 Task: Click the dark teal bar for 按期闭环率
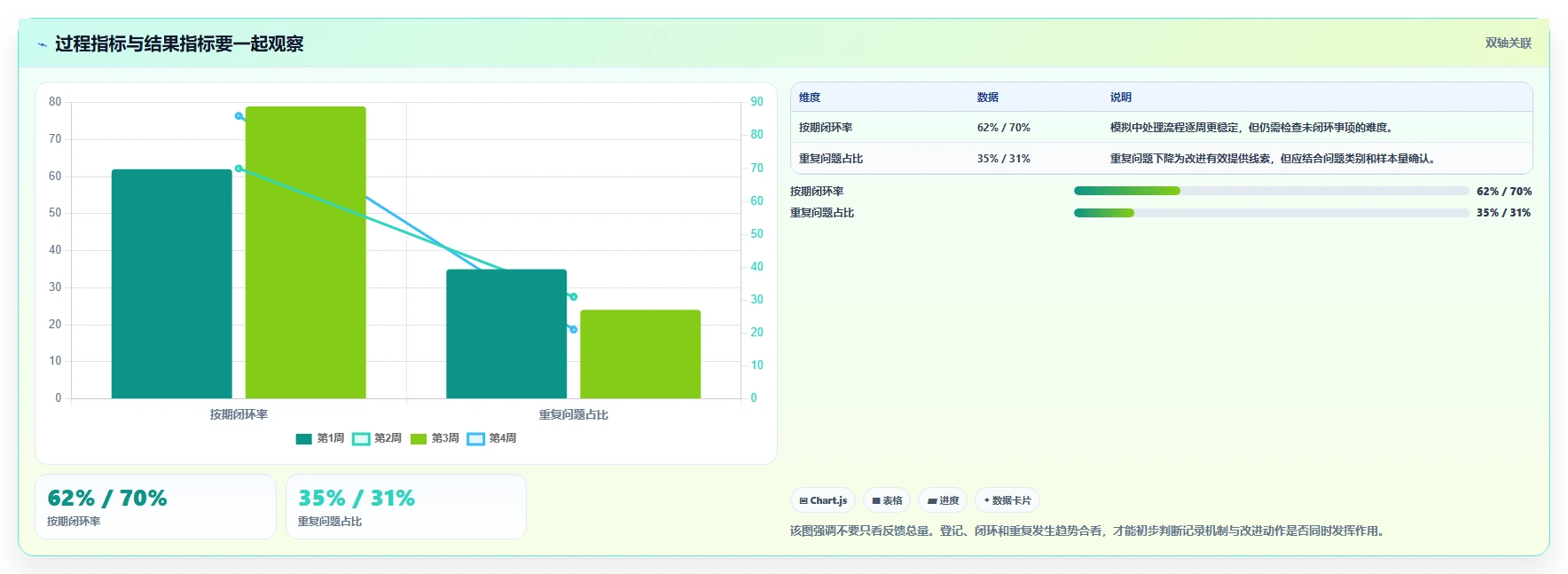171,284
